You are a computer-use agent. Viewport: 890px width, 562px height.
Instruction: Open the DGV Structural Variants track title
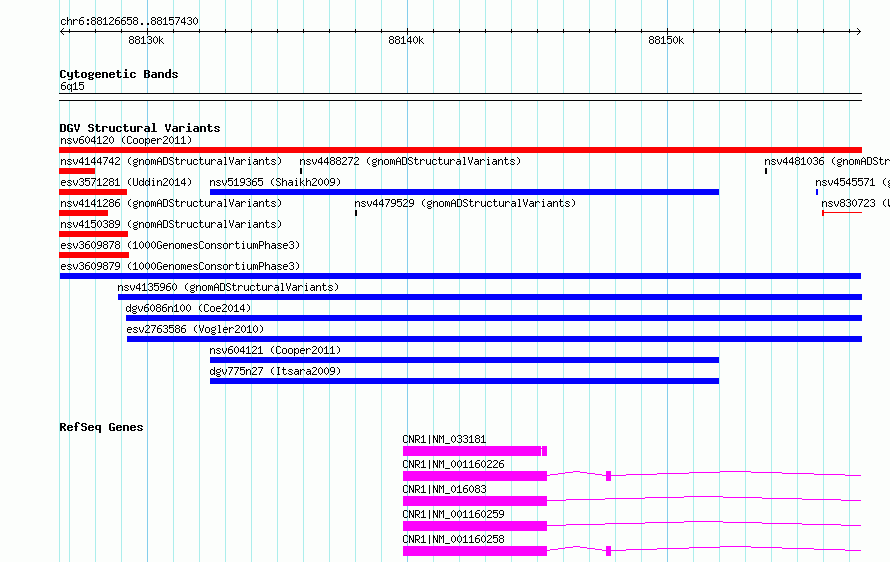pyautogui.click(x=140, y=128)
